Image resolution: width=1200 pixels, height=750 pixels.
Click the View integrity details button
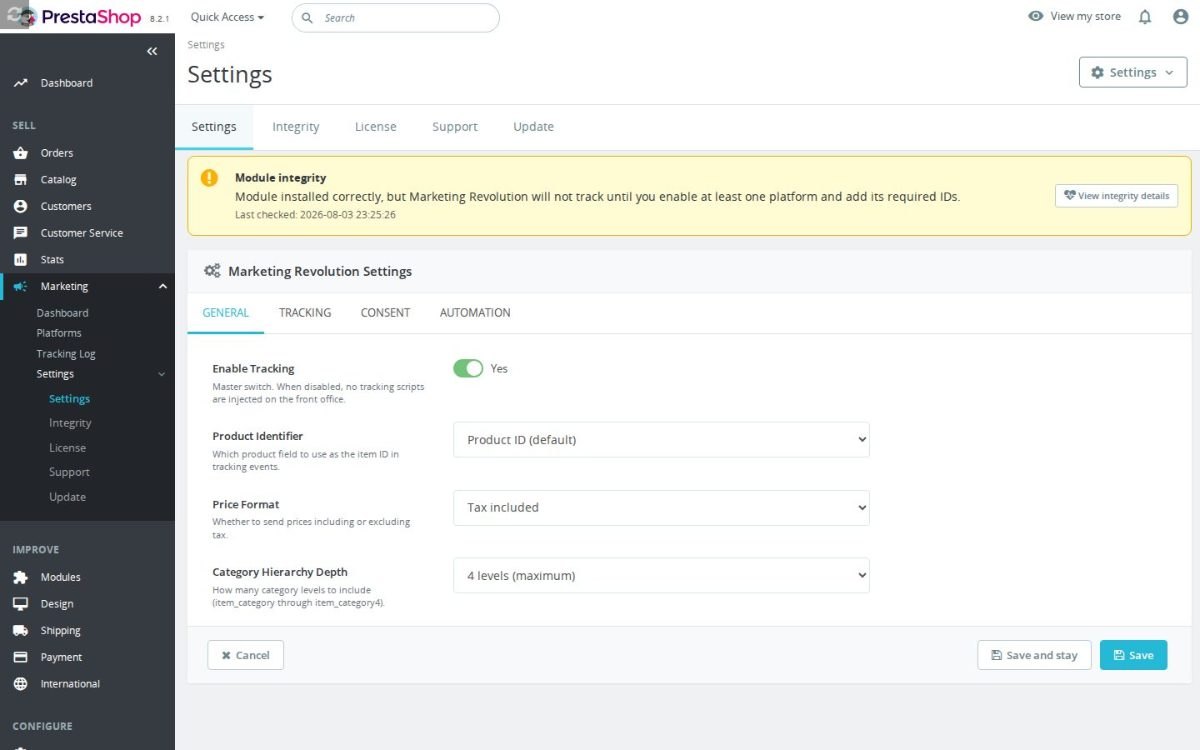[1116, 196]
